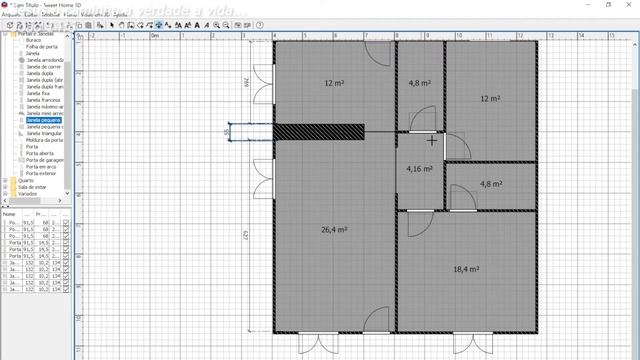640x360 pixels.
Task: Toggle checkbox of first 'Ja...' furniture row
Action: tap(66, 262)
